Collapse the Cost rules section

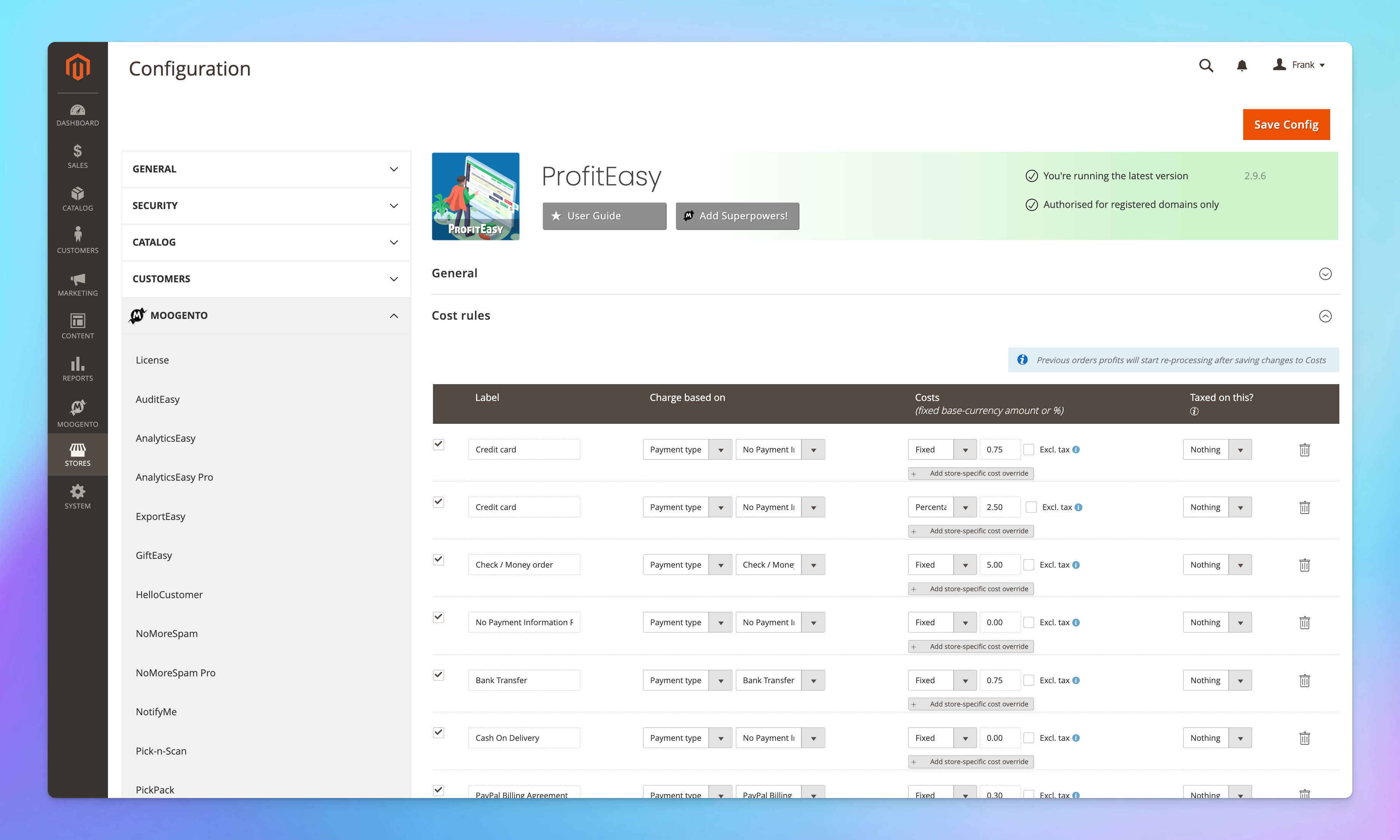click(1325, 316)
